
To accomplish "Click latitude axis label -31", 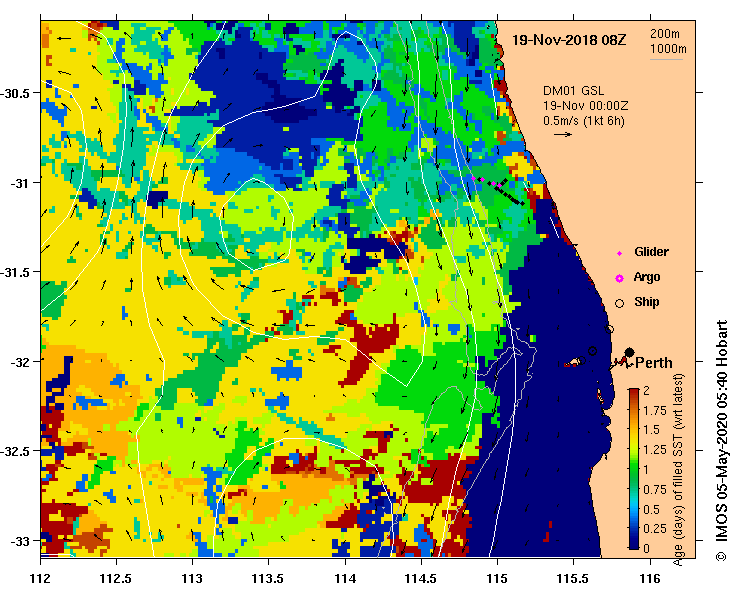I will [x=19, y=183].
